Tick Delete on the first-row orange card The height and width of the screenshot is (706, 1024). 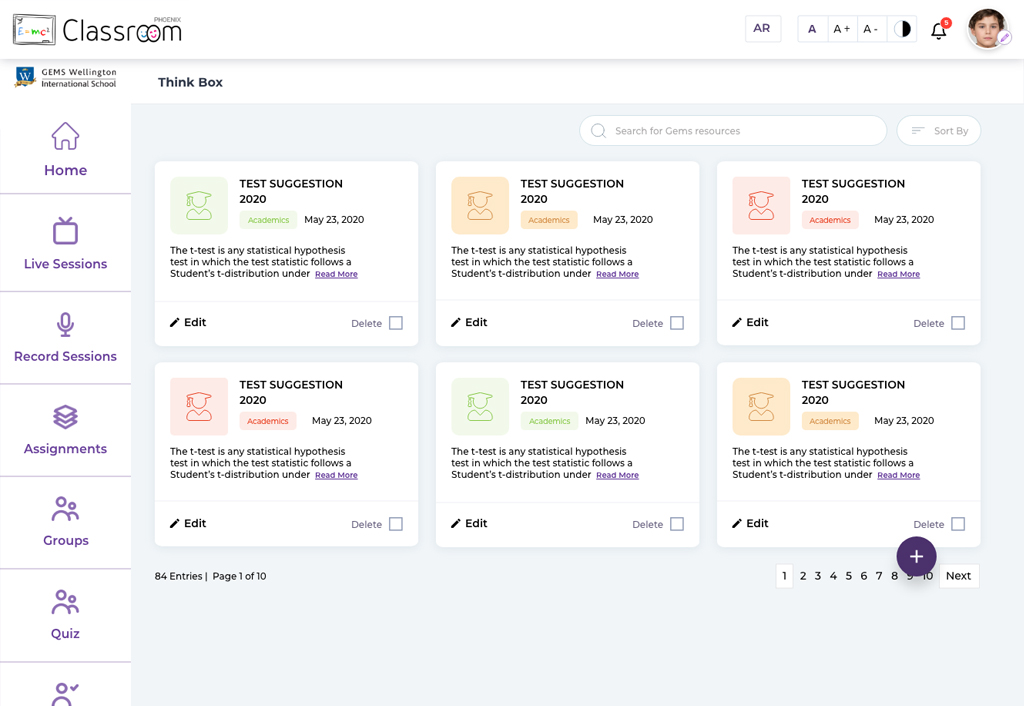coord(677,323)
